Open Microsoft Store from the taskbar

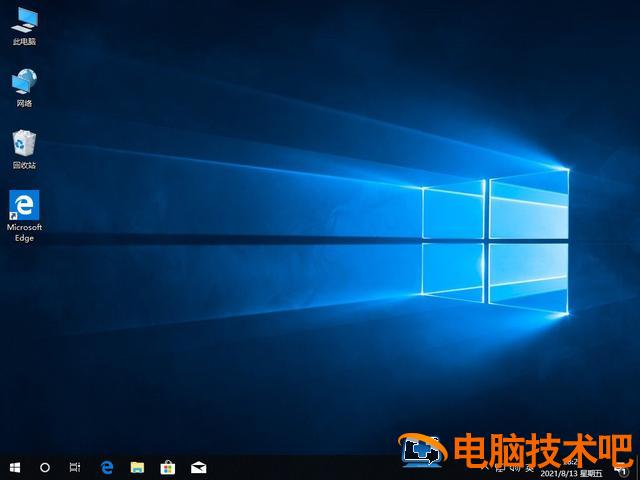168,467
